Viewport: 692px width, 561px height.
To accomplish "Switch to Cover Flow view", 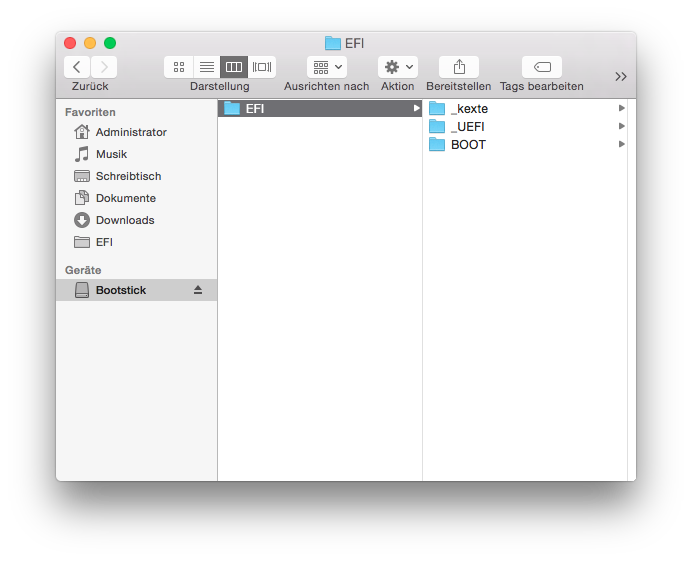I will click(262, 67).
